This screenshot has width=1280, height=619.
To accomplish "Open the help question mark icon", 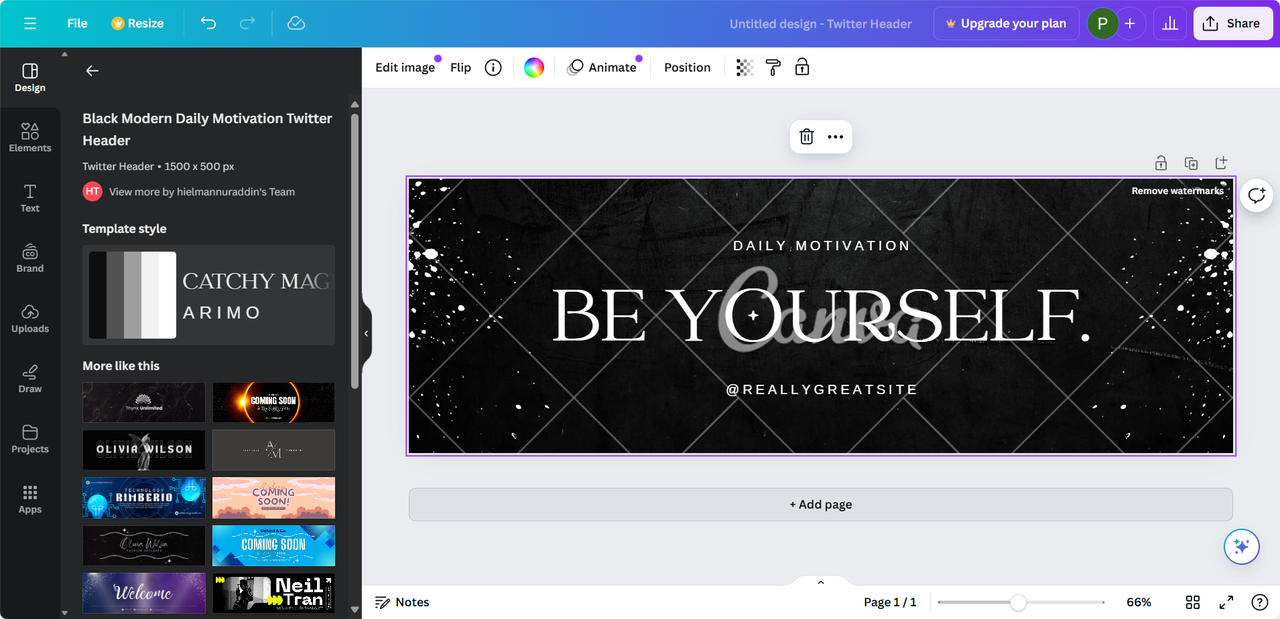I will (x=1260, y=602).
